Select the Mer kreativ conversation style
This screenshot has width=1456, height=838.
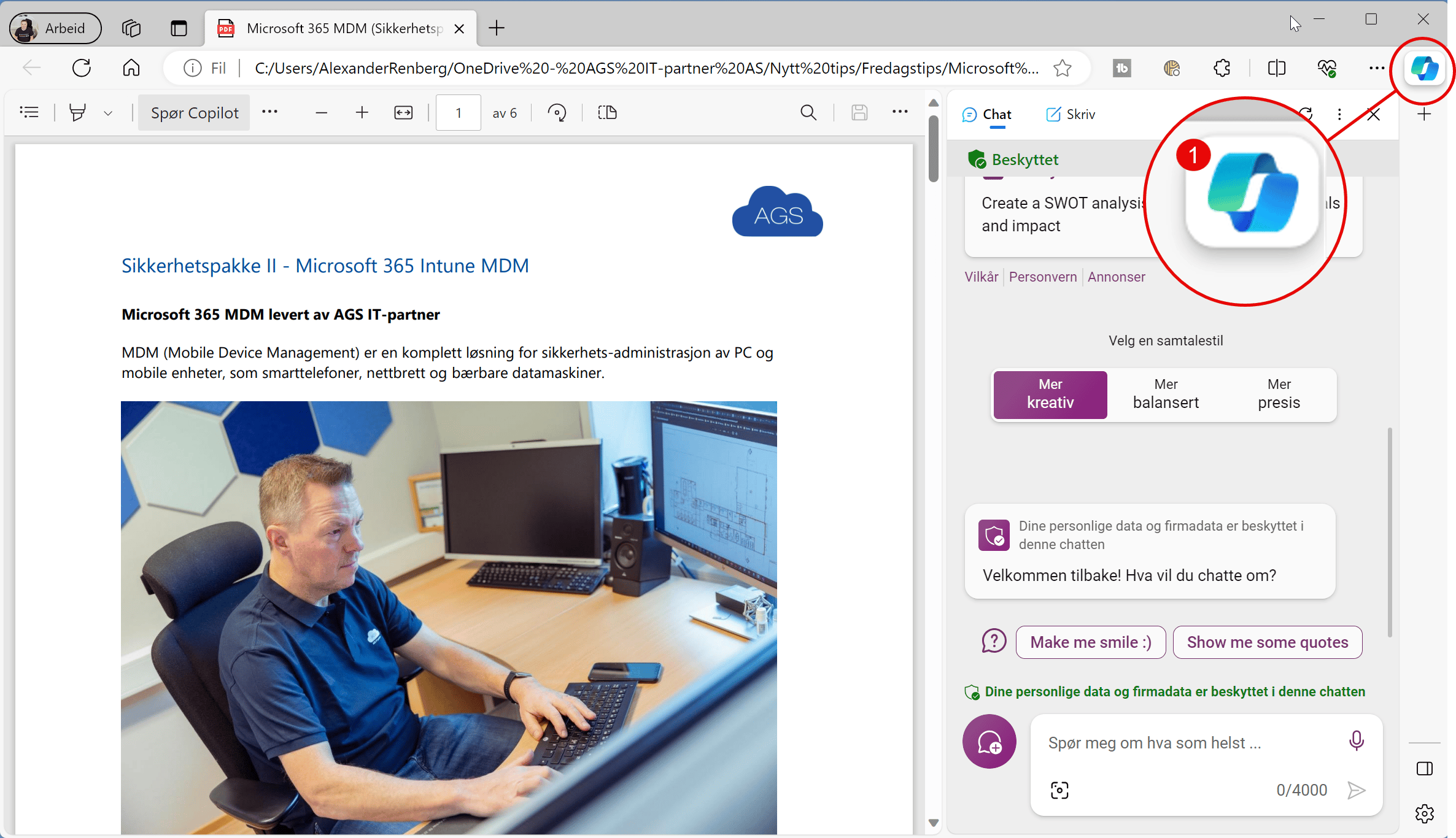click(x=1050, y=394)
